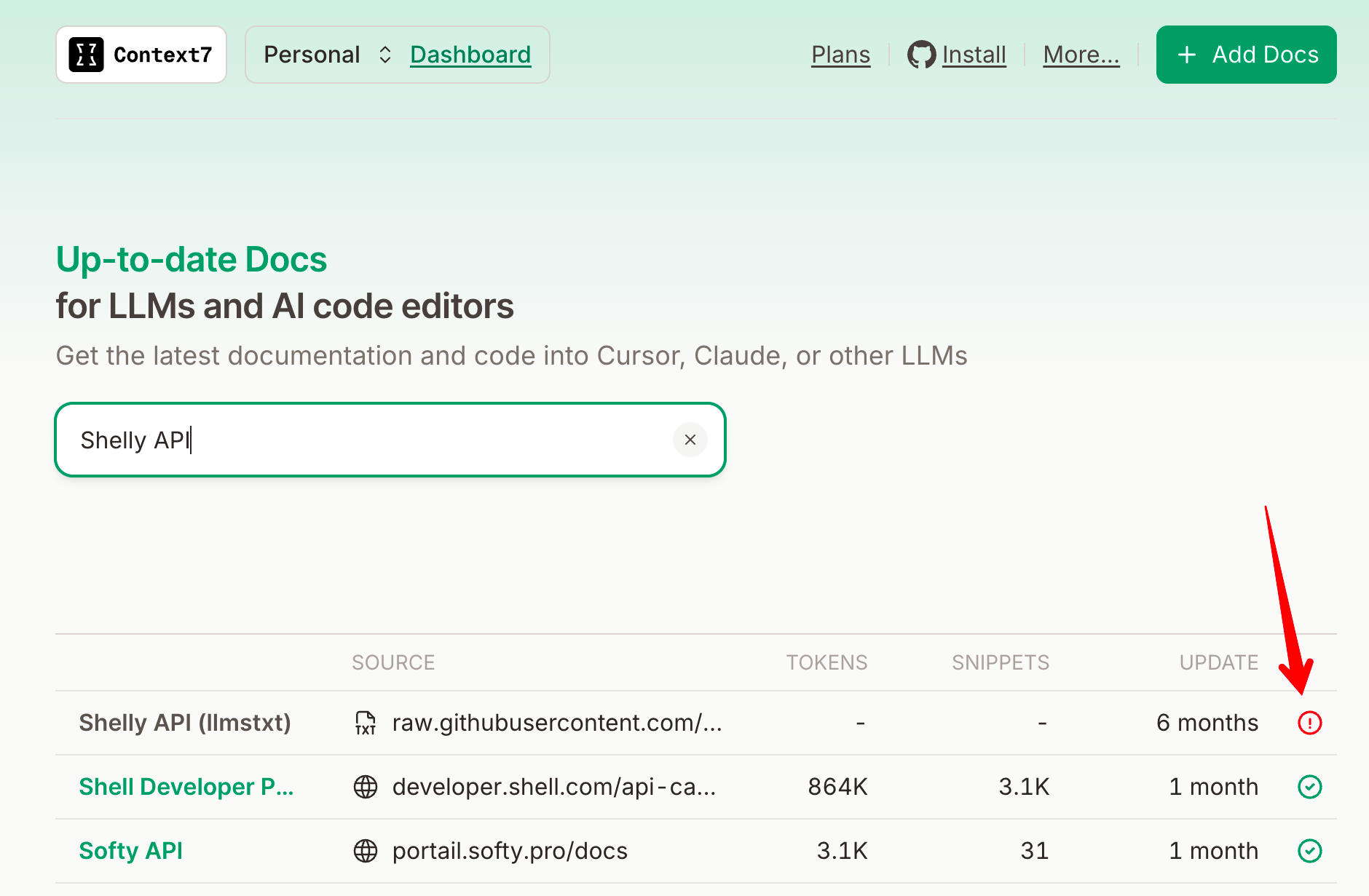1369x896 pixels.
Task: Click the red error status icon
Action: point(1309,723)
